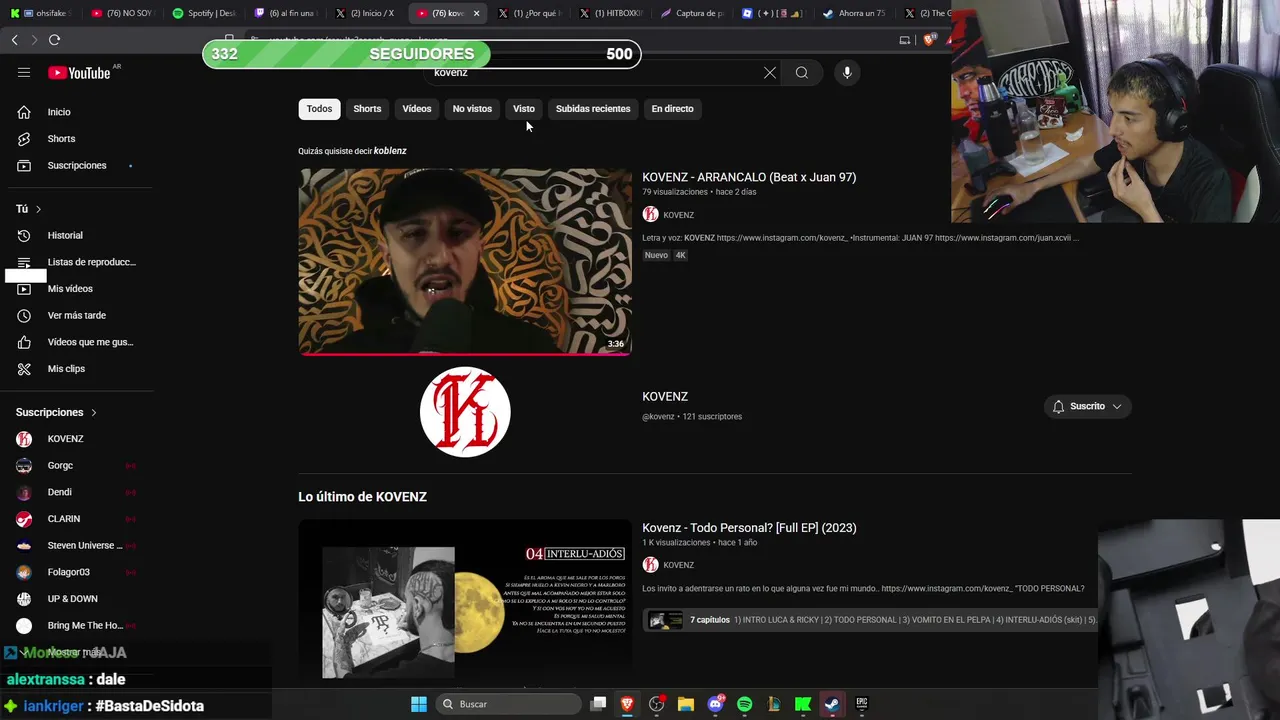Click the Todo Personal EP thumbnail
1280x720 pixels.
(465, 602)
